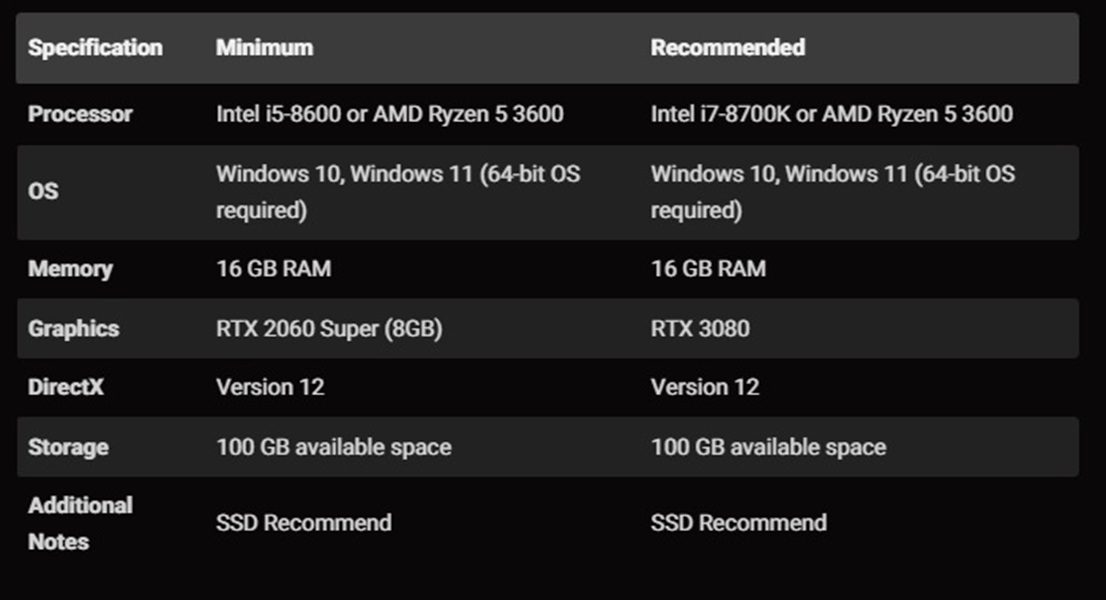Select the Storage row label
The height and width of the screenshot is (600, 1106).
click(x=68, y=447)
